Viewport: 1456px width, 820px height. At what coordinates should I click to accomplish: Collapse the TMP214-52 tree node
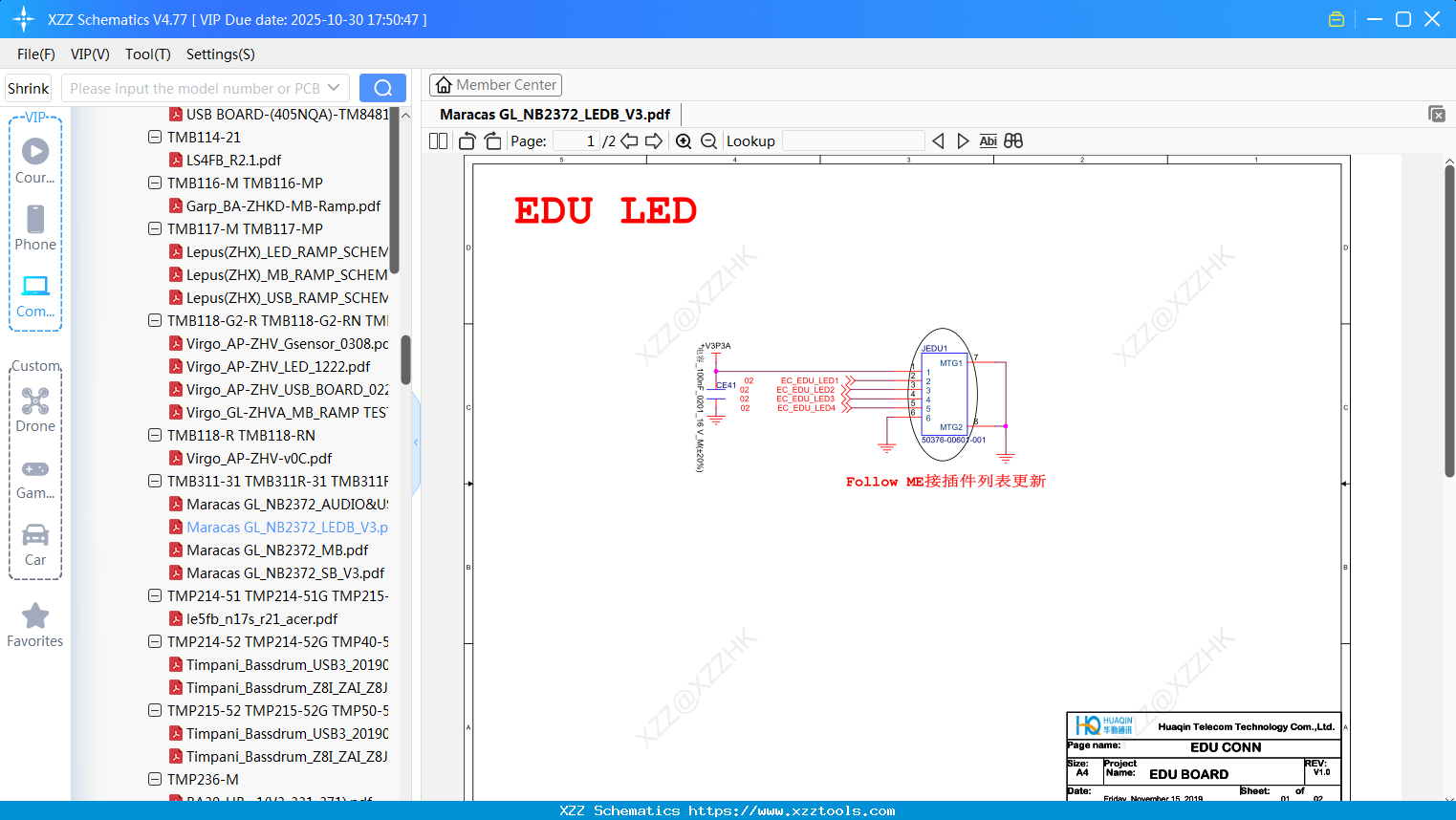coord(155,641)
